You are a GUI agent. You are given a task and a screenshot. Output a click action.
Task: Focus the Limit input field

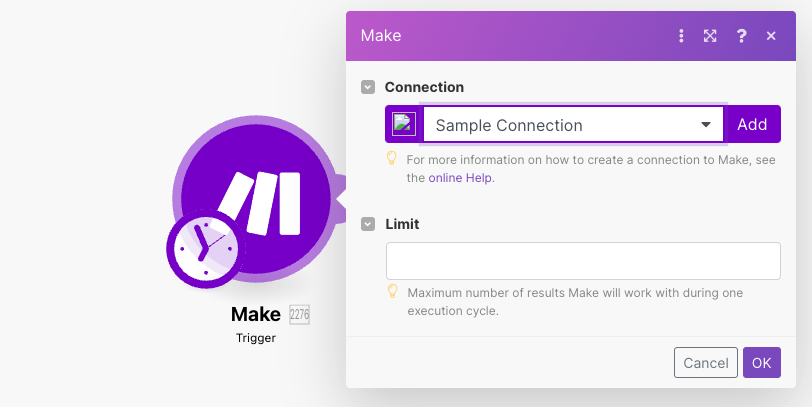click(583, 261)
